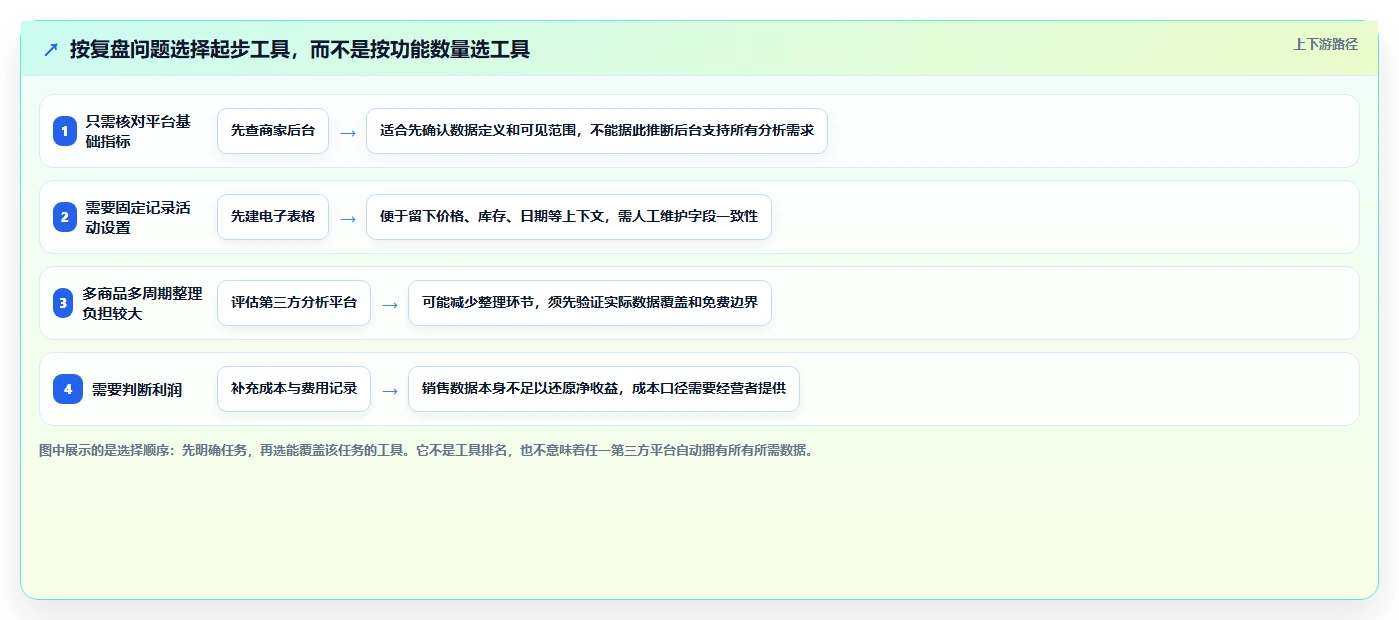This screenshot has width=1399, height=620.
Task: Select the 先查商家后台 chip
Action: 273,131
